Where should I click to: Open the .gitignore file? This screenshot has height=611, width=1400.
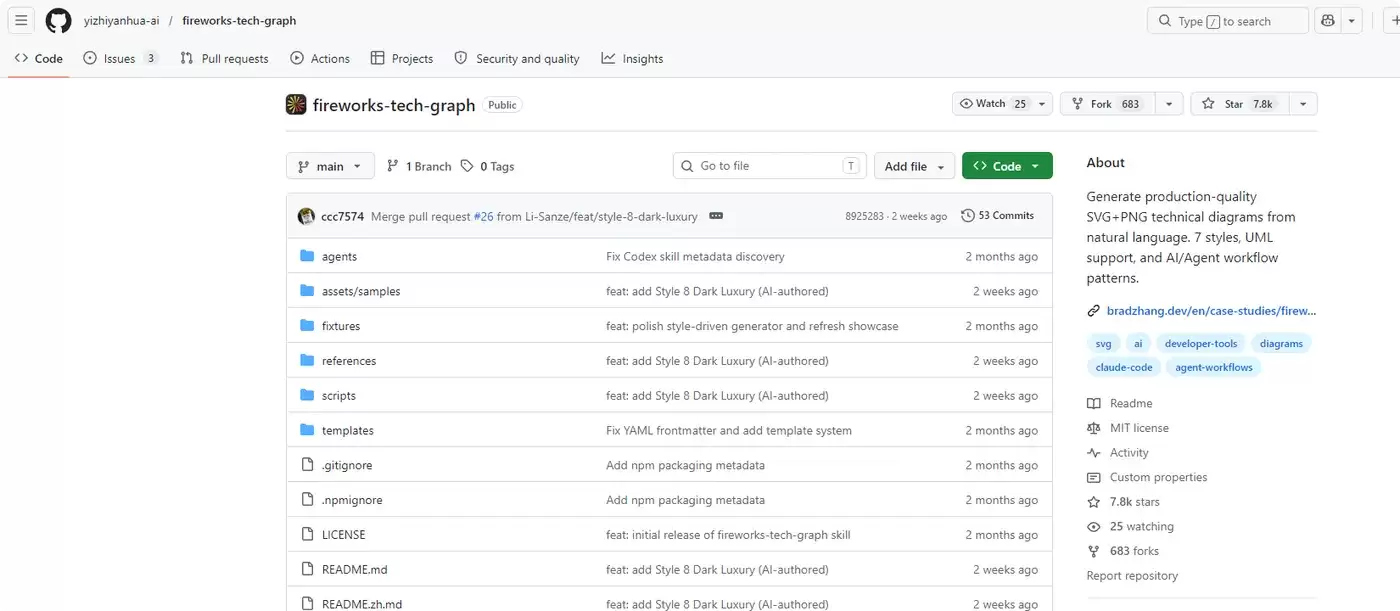click(x=347, y=465)
